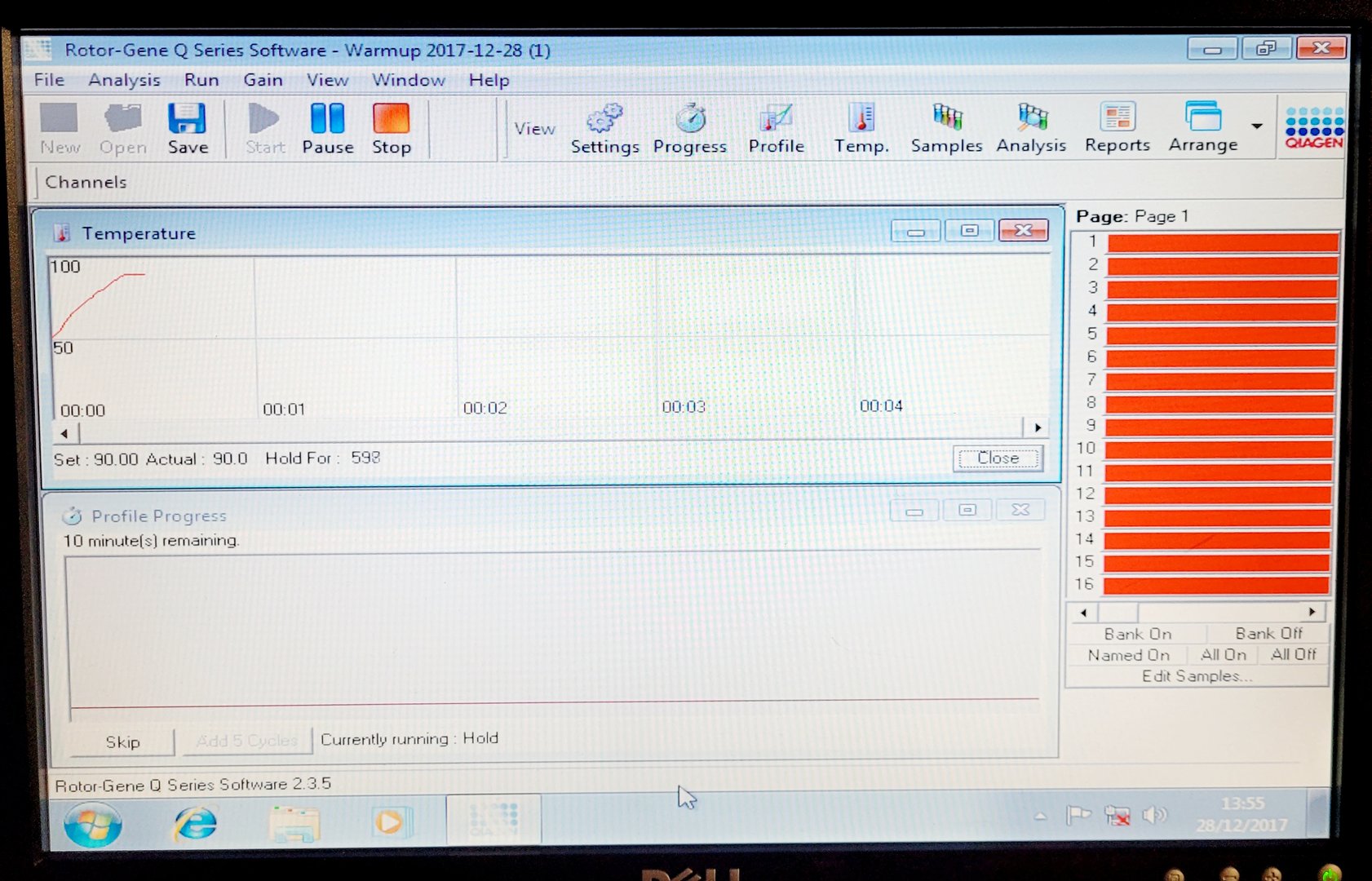The image size is (1372, 881).
Task: Open the Samples tubes view
Action: tap(946, 128)
